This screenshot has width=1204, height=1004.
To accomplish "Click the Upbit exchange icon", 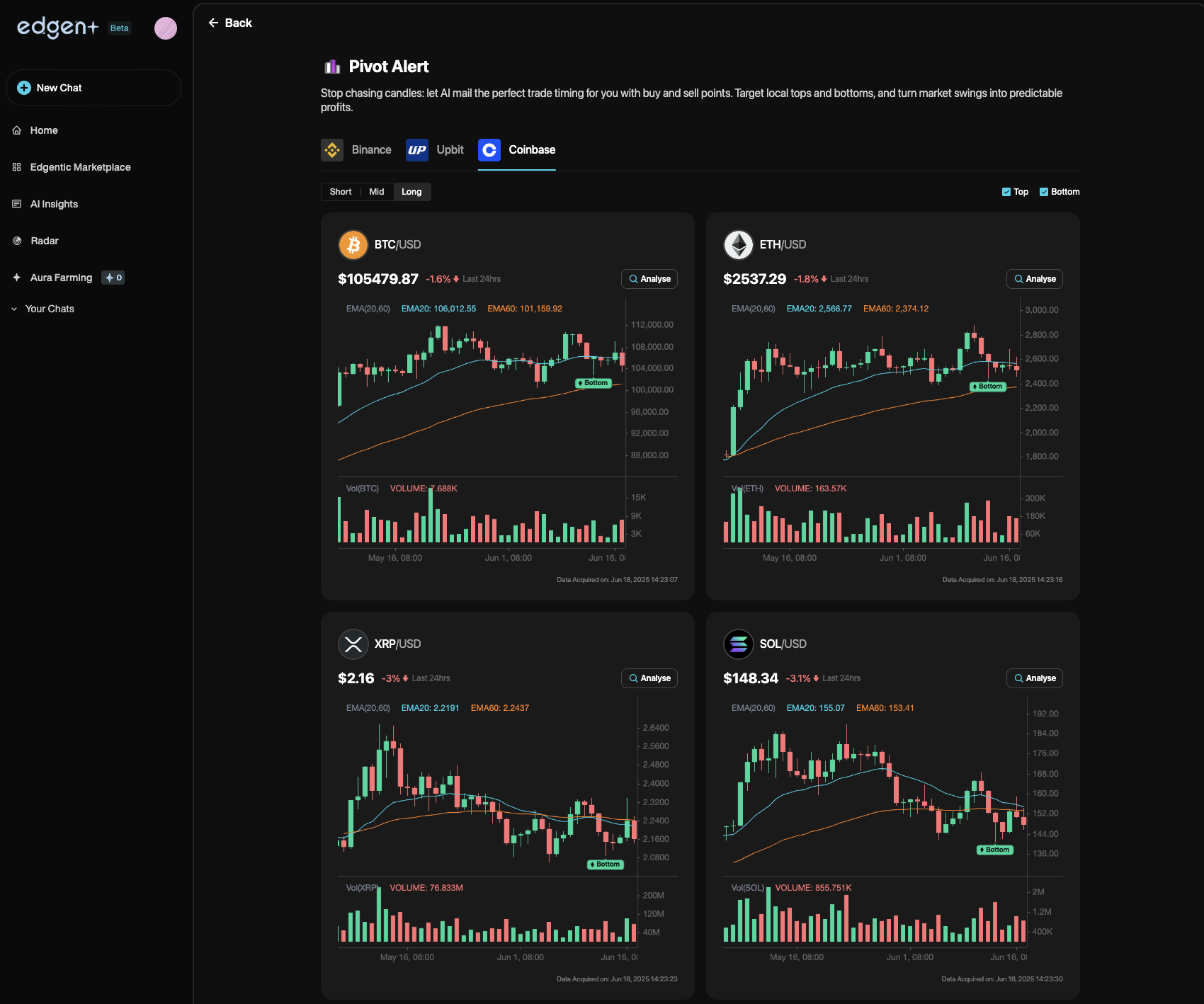I will click(x=417, y=150).
